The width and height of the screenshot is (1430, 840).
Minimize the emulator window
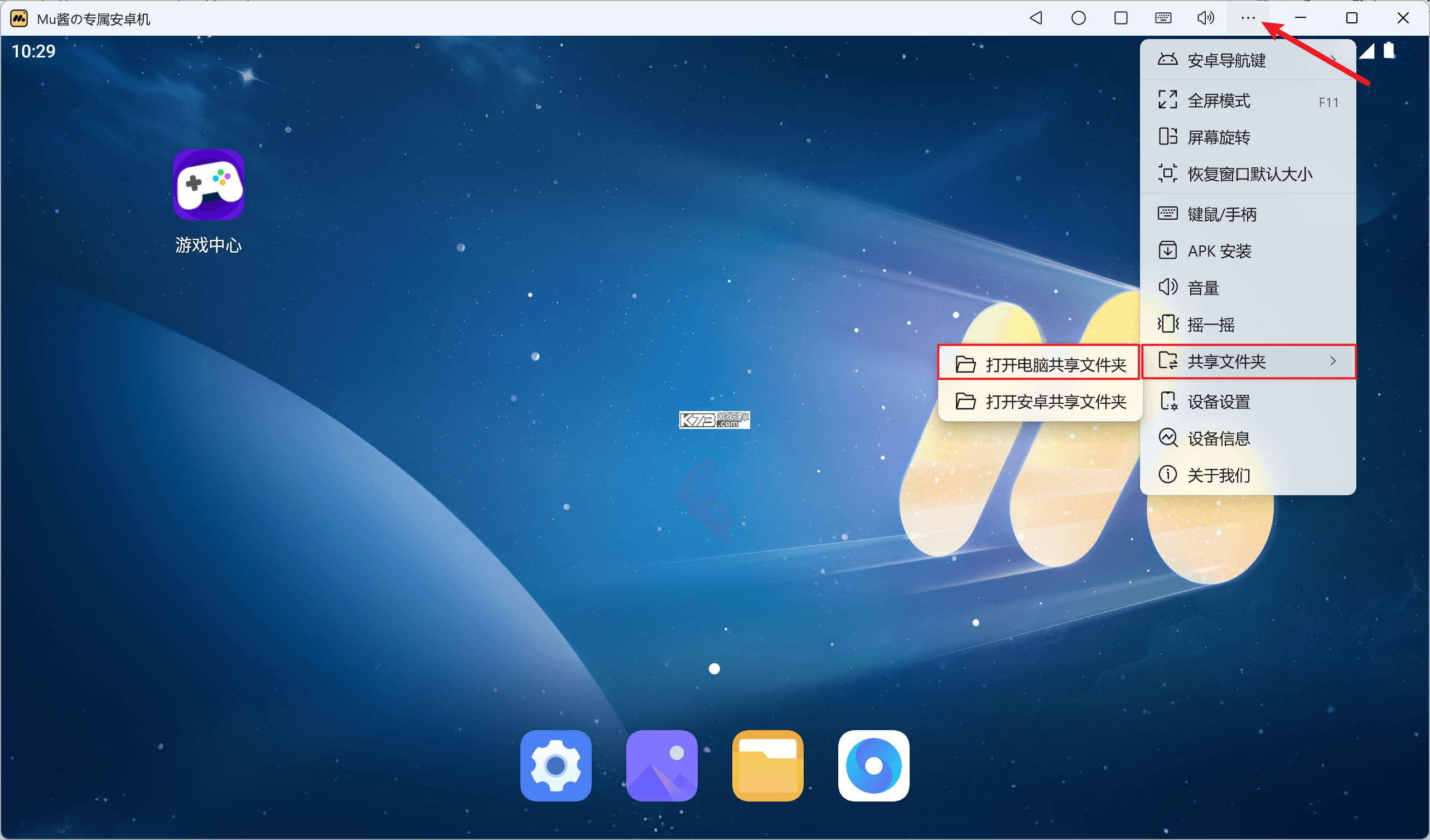[x=1301, y=18]
